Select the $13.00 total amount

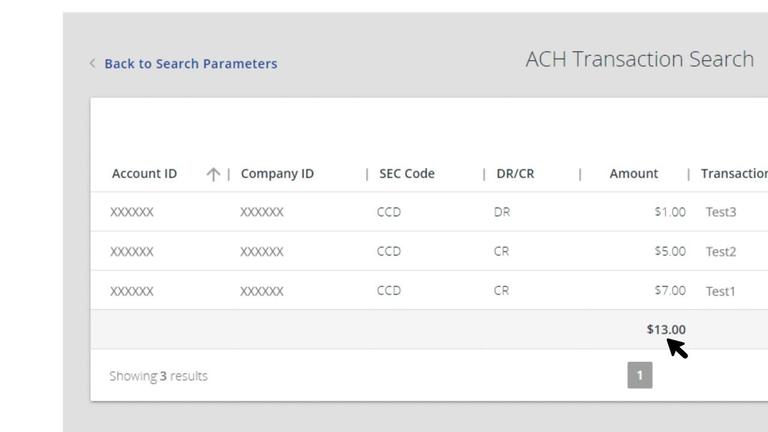click(666, 330)
